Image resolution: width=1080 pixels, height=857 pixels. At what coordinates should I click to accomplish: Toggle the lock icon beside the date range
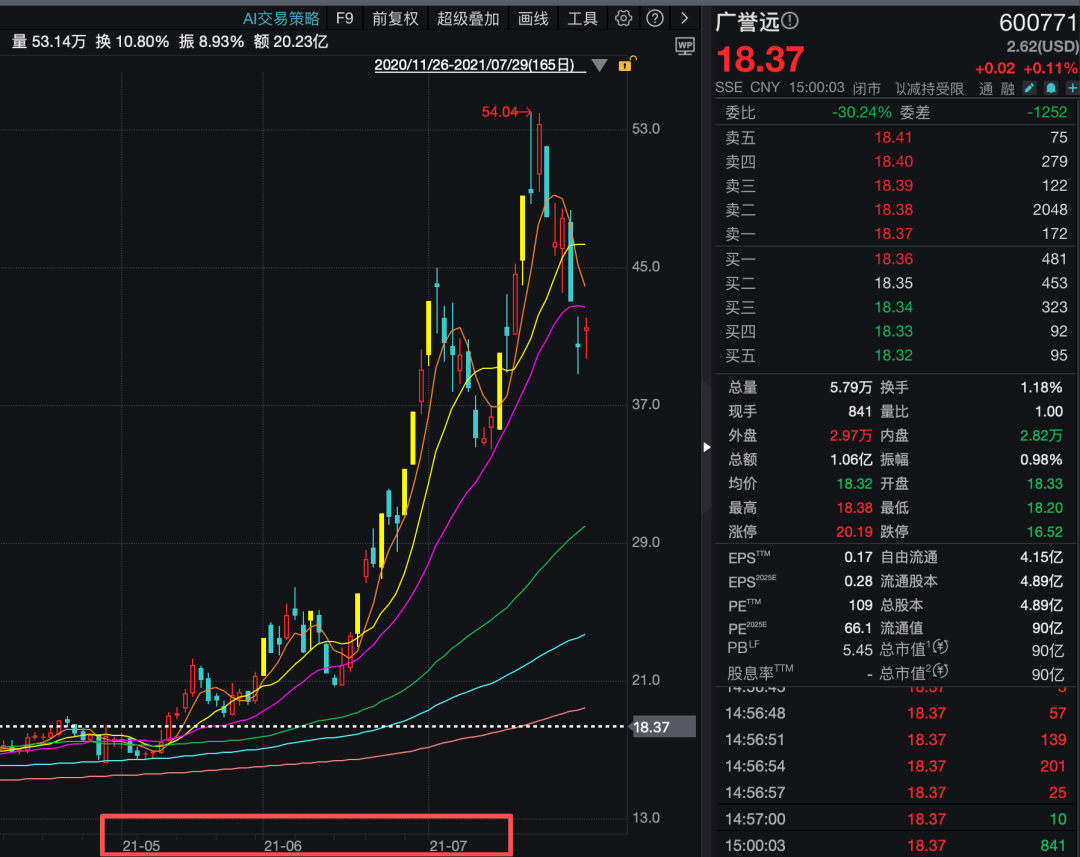click(x=625, y=63)
